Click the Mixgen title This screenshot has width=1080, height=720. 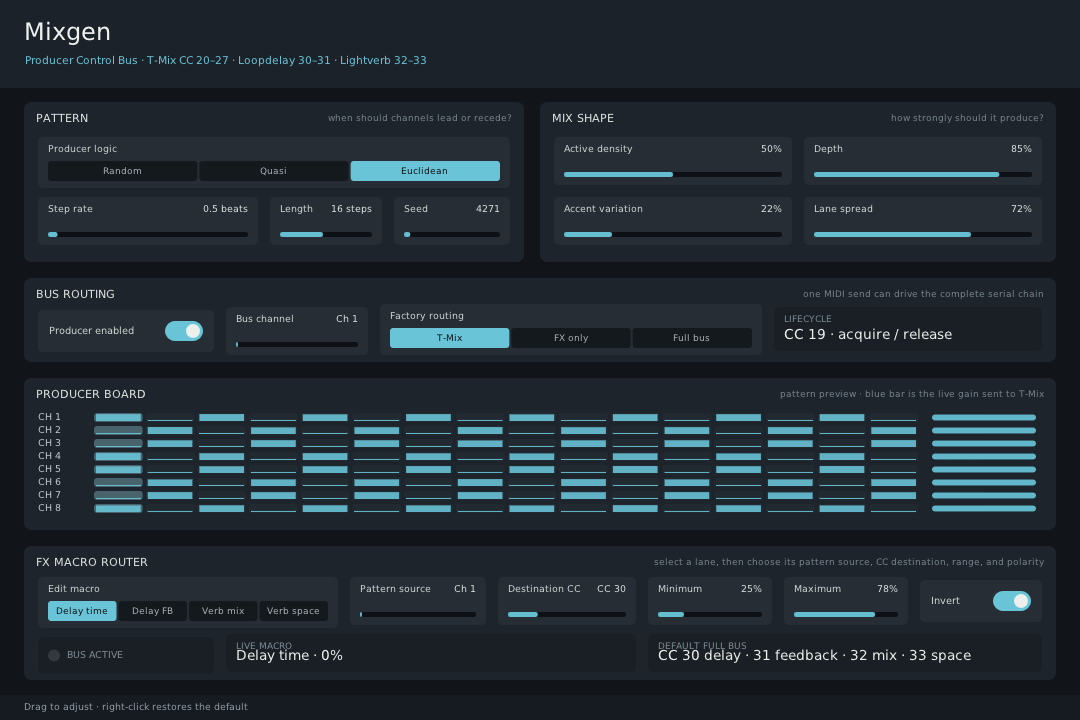[x=68, y=32]
